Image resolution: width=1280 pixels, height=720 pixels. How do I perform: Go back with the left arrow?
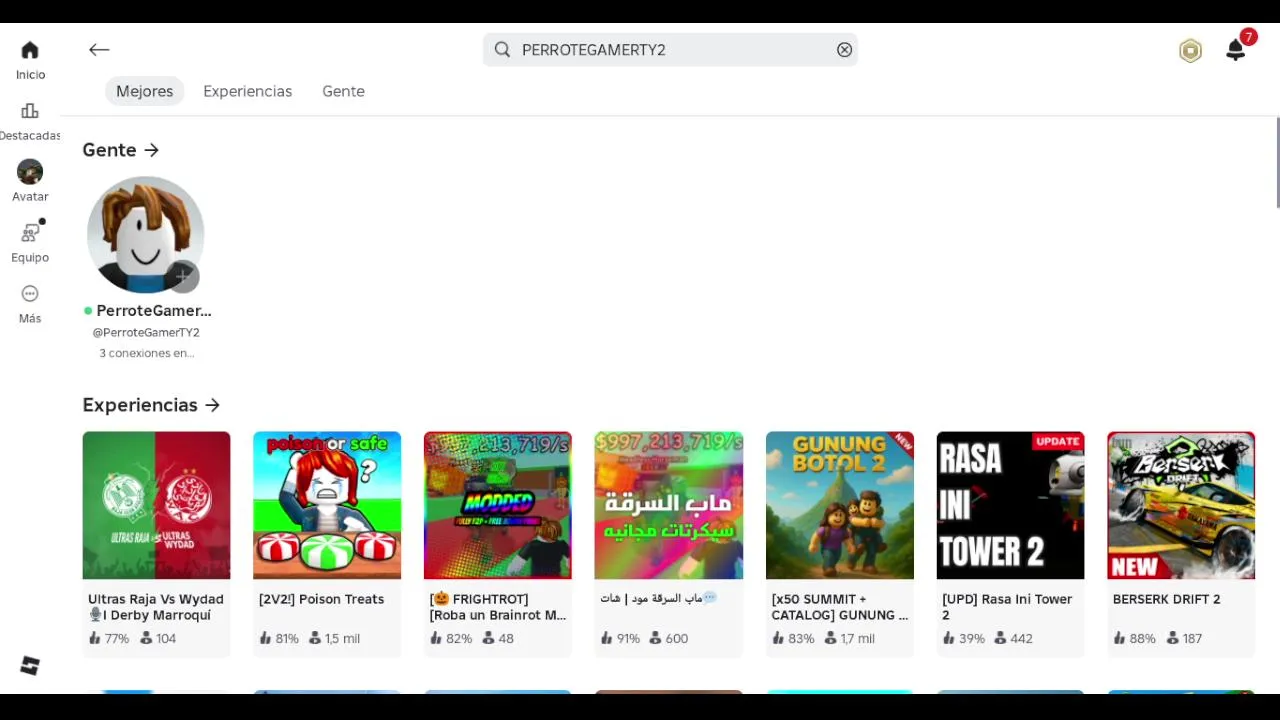(98, 50)
